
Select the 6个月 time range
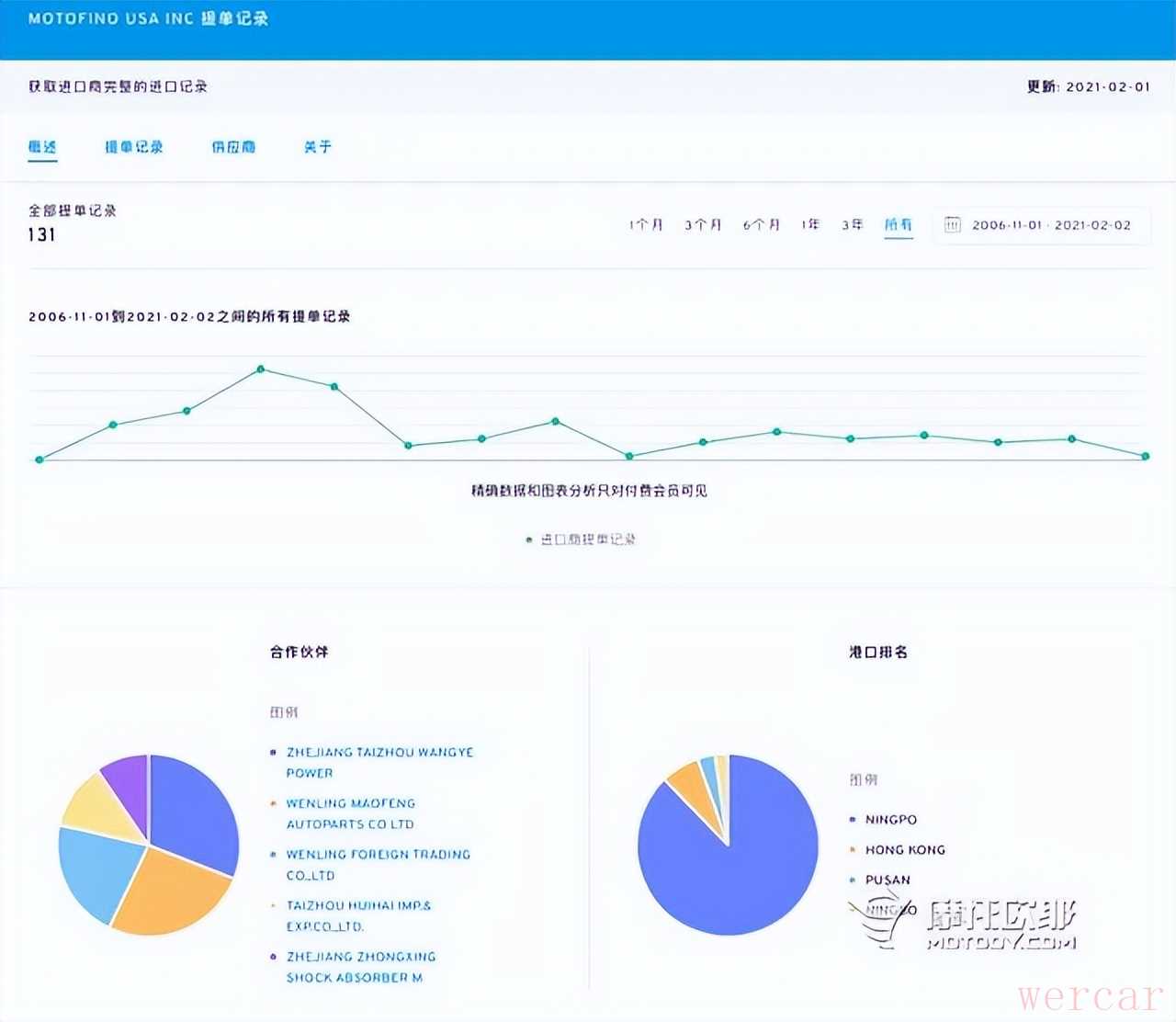[x=761, y=225]
